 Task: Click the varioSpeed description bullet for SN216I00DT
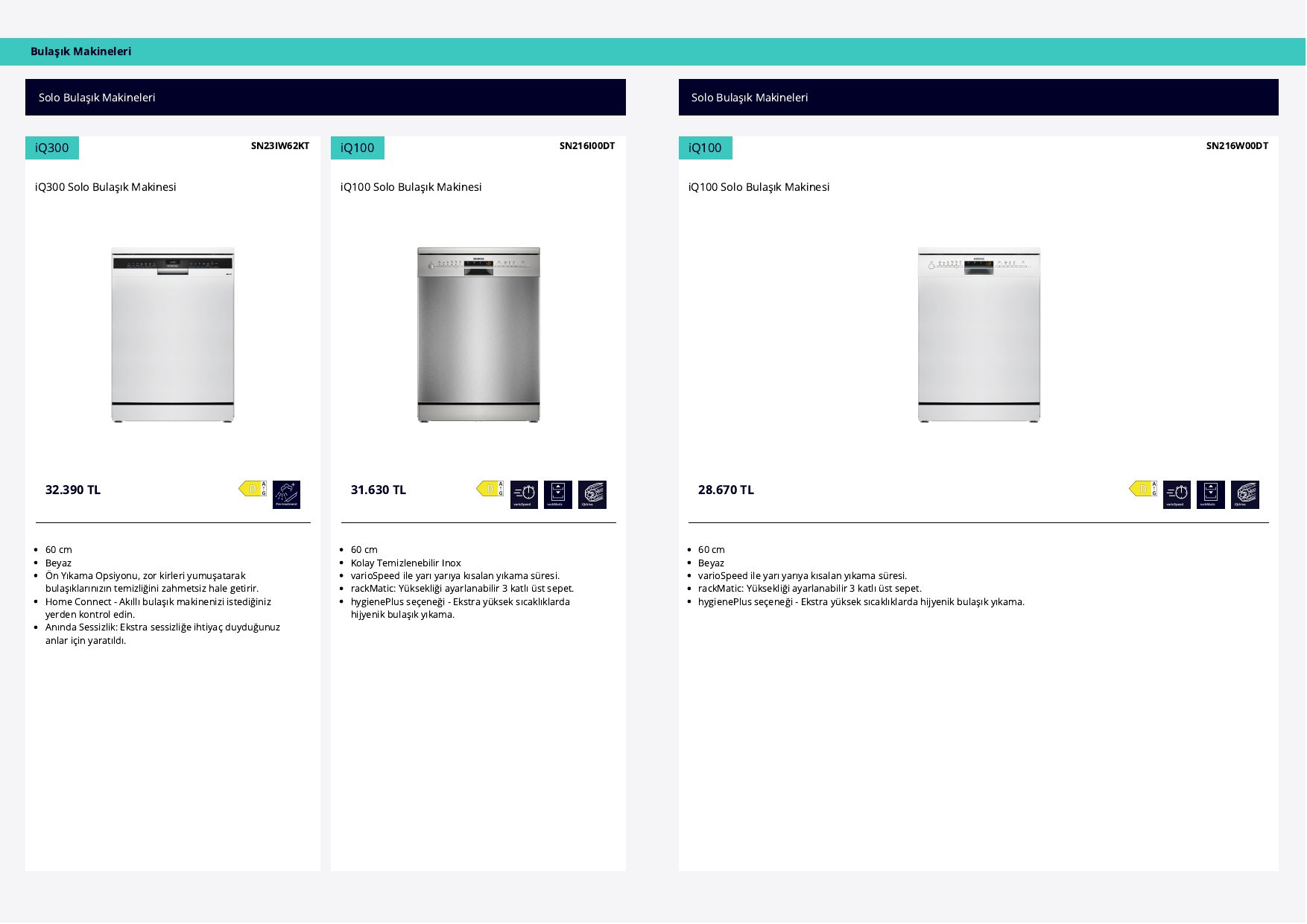(455, 576)
